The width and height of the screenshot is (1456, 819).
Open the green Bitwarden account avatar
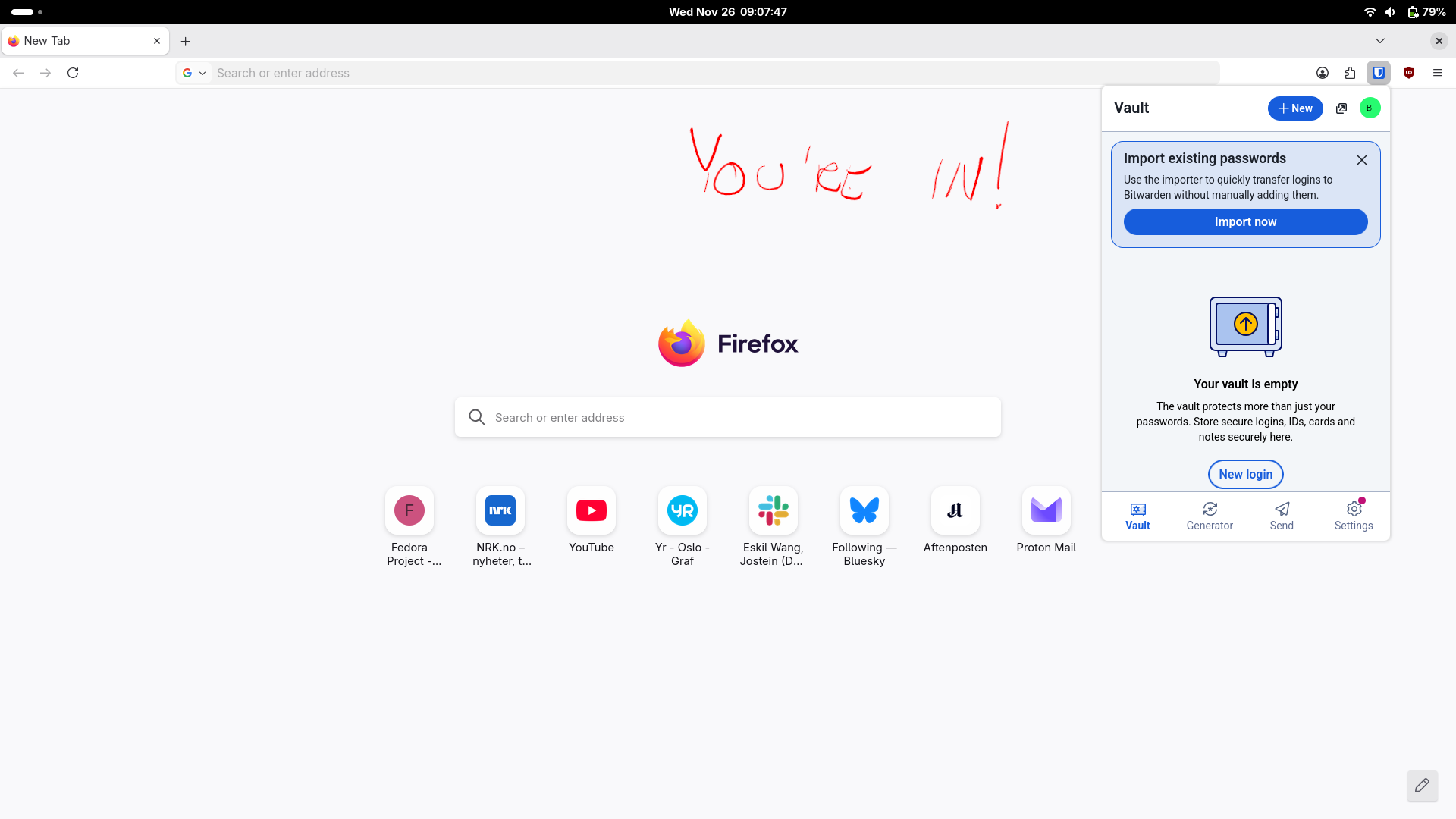pos(1370,108)
